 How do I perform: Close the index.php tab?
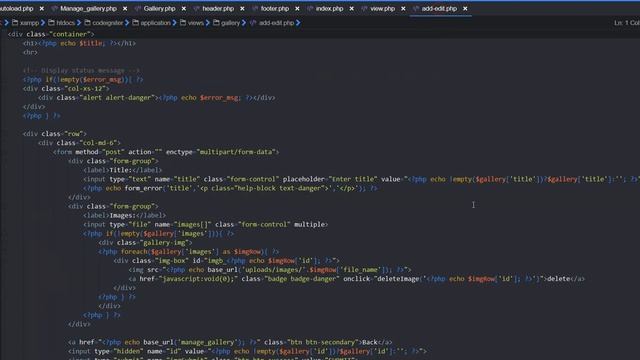[352, 9]
